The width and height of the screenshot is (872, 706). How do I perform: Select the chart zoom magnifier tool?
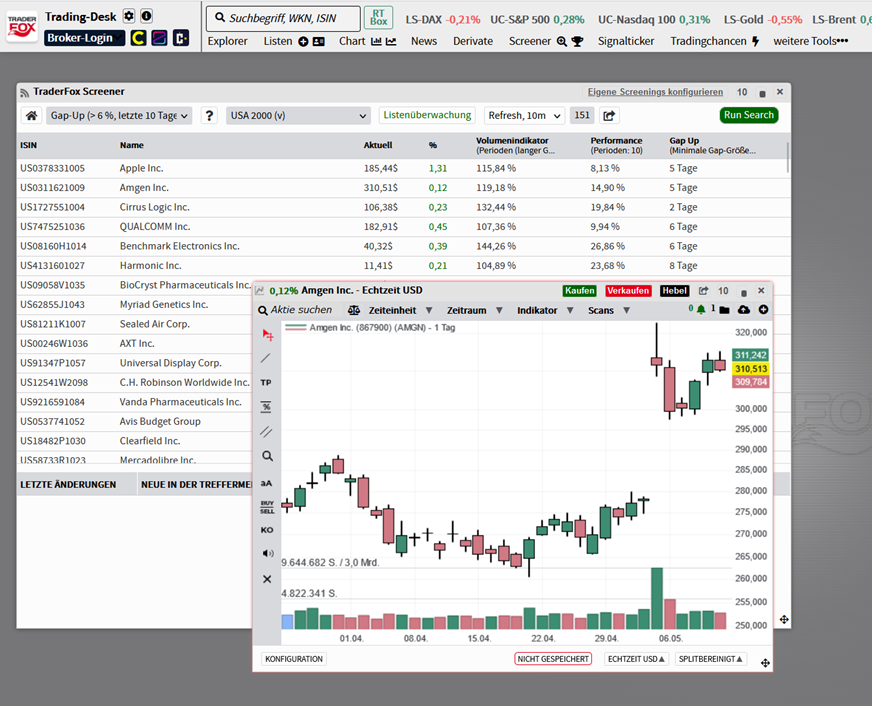[267, 456]
